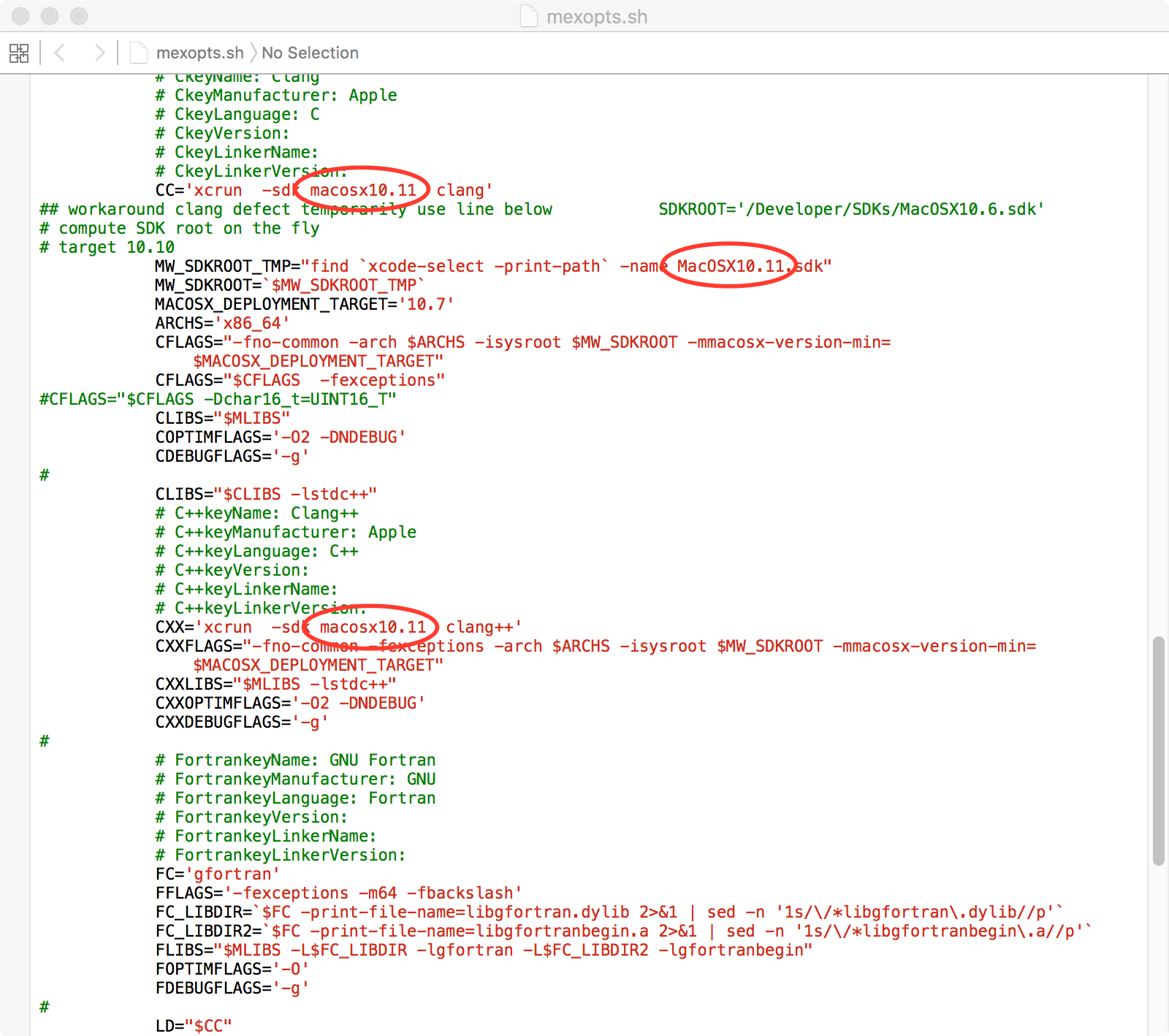Click the FC_LIBDIR= libgfortran.dylib line
1169x1036 pixels.
coord(609,912)
